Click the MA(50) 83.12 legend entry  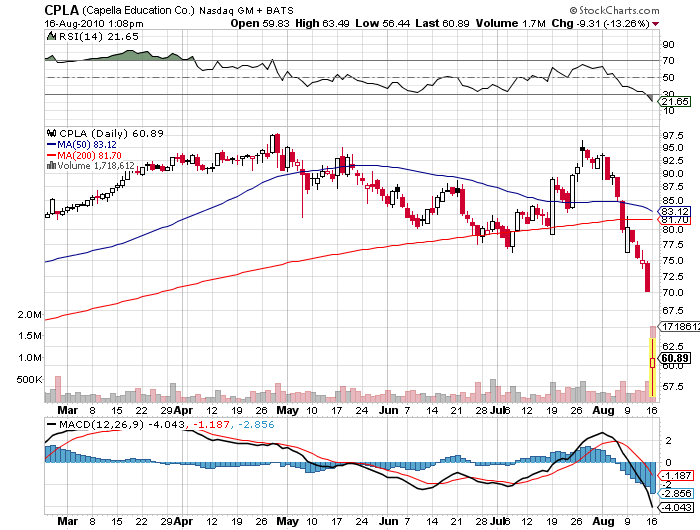[x=82, y=145]
